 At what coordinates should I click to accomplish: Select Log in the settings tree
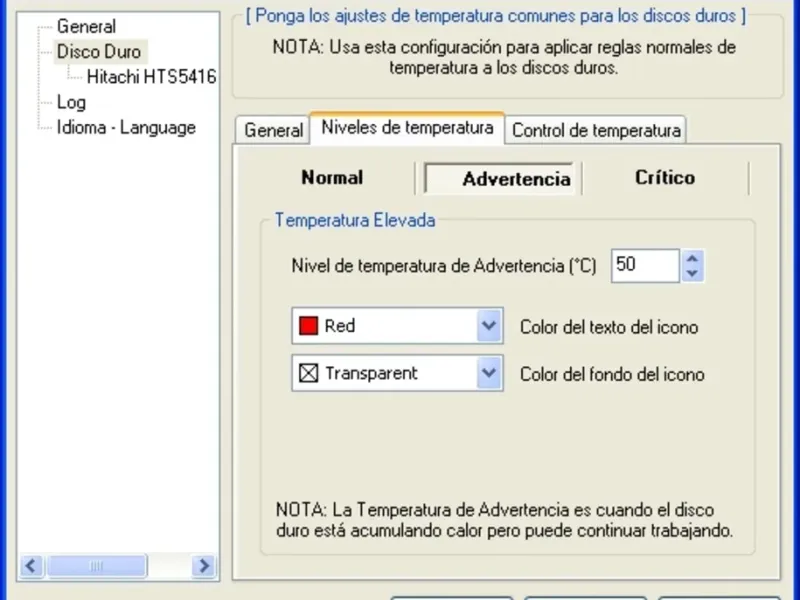(71, 102)
